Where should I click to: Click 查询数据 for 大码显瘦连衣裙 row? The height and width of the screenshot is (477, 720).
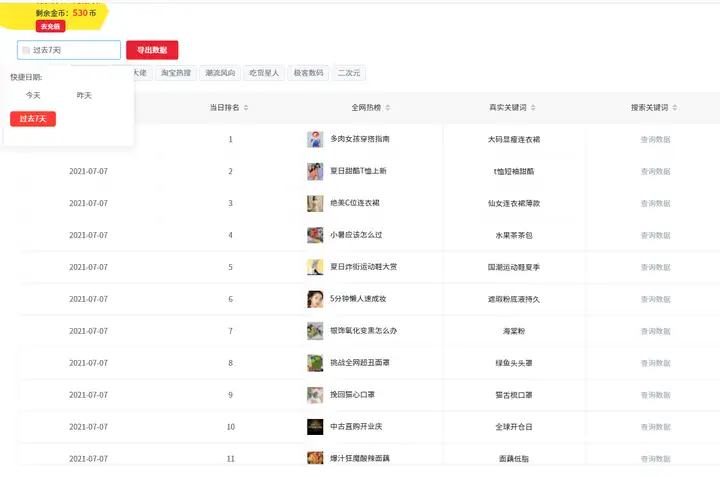655,140
